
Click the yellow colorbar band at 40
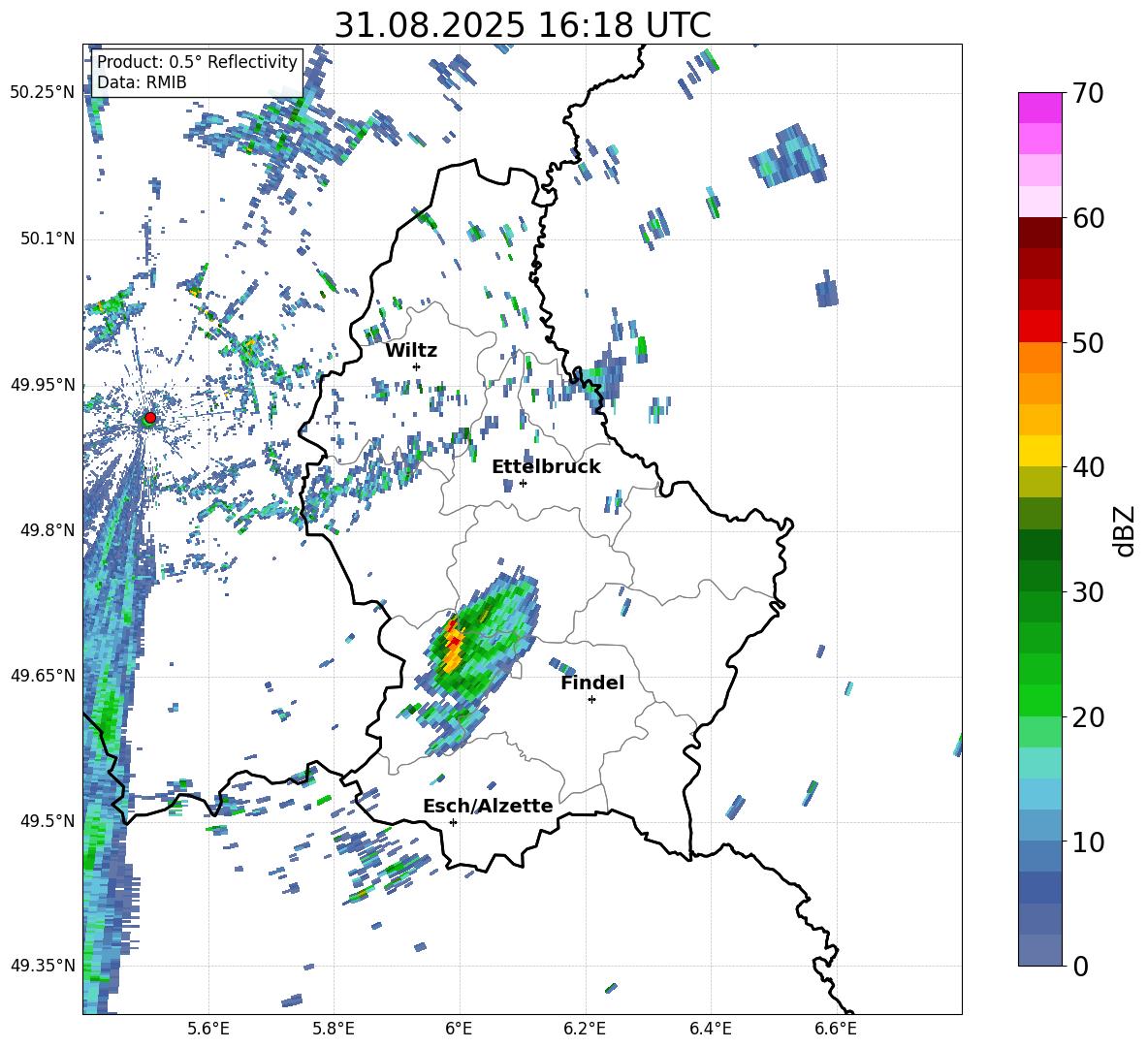pos(1039,451)
